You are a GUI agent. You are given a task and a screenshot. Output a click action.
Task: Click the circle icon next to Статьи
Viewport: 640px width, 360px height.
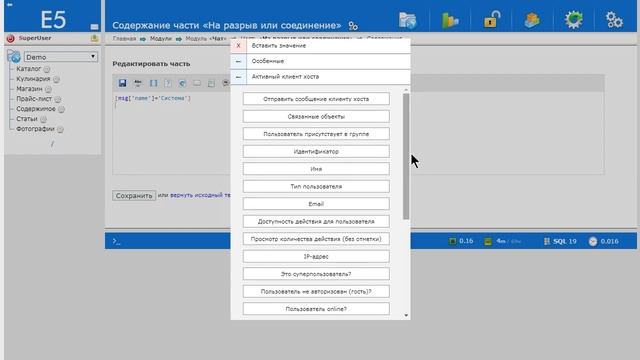(x=43, y=119)
